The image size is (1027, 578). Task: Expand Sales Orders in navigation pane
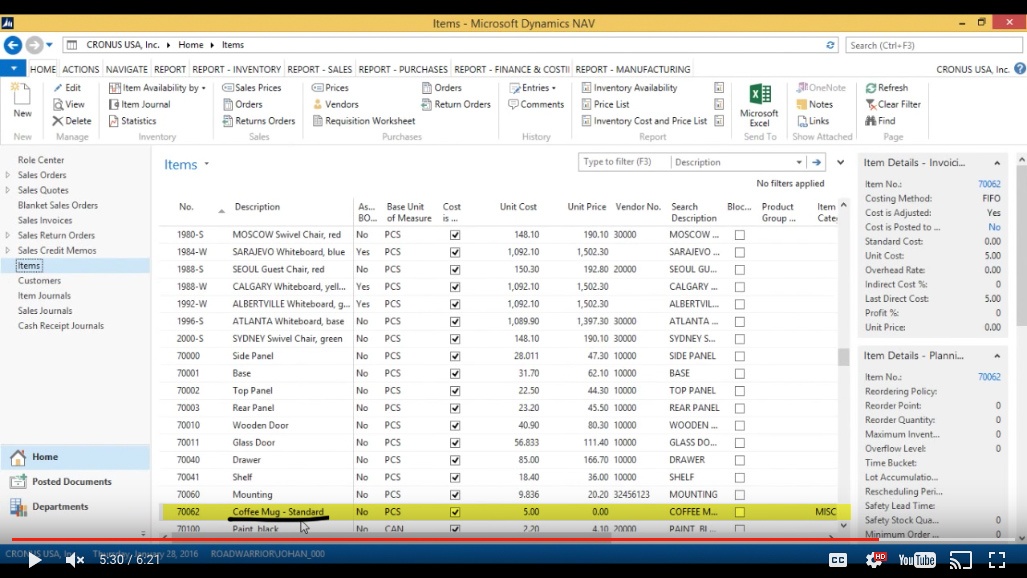tap(8, 175)
